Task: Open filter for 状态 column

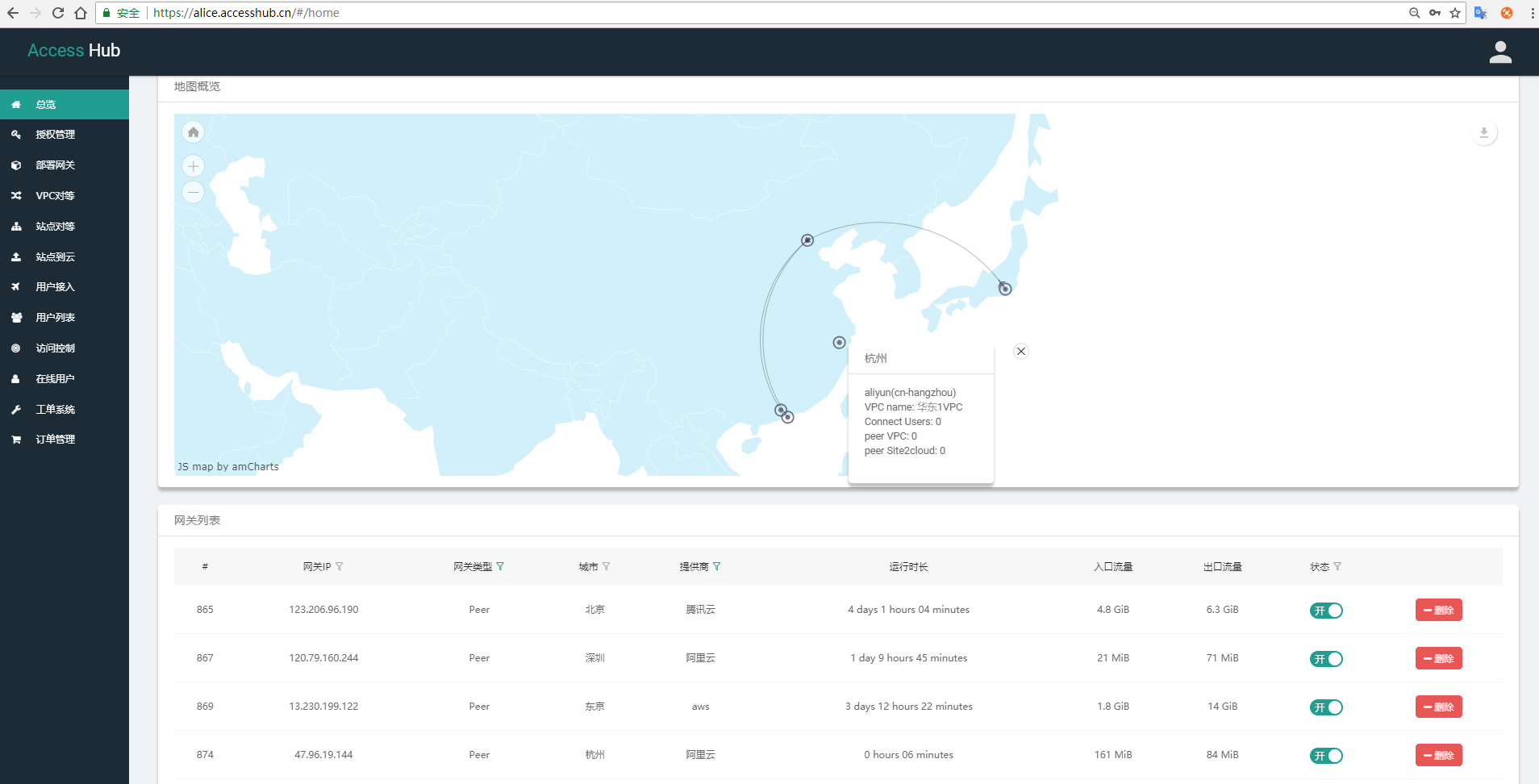Action: coord(1337,566)
